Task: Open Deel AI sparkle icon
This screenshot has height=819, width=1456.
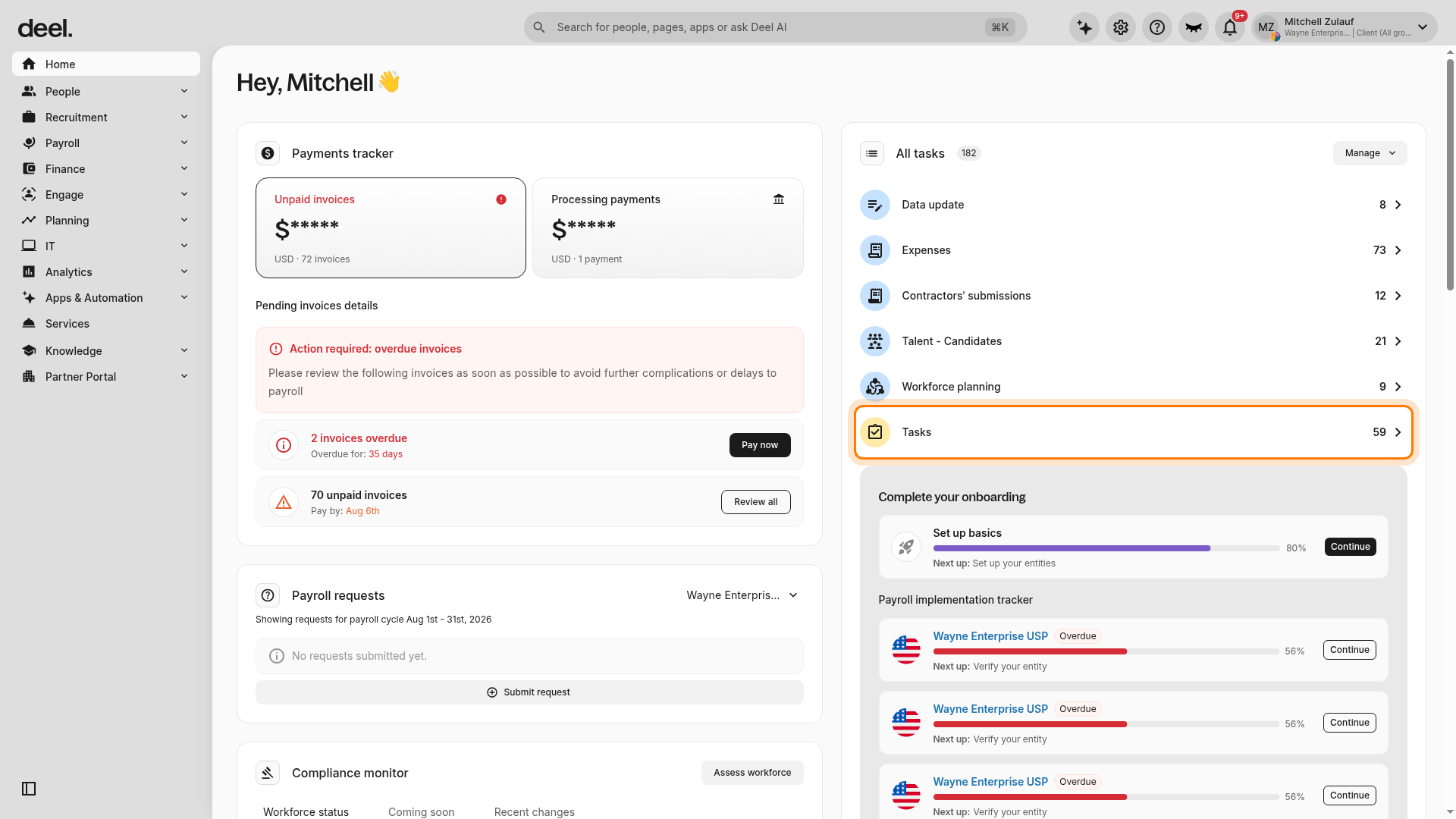Action: click(x=1084, y=27)
